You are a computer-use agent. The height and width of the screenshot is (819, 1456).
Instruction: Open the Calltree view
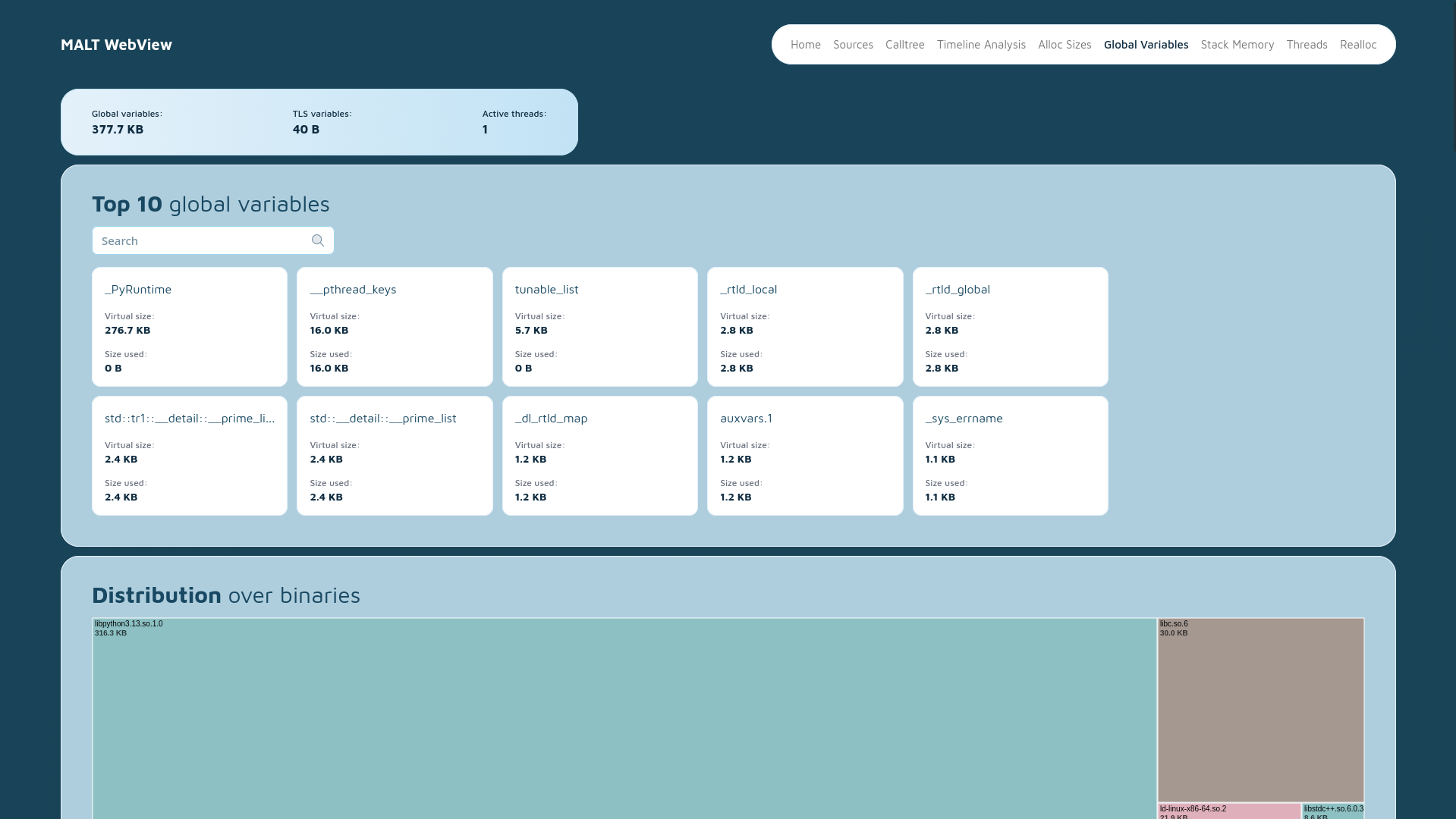(904, 45)
